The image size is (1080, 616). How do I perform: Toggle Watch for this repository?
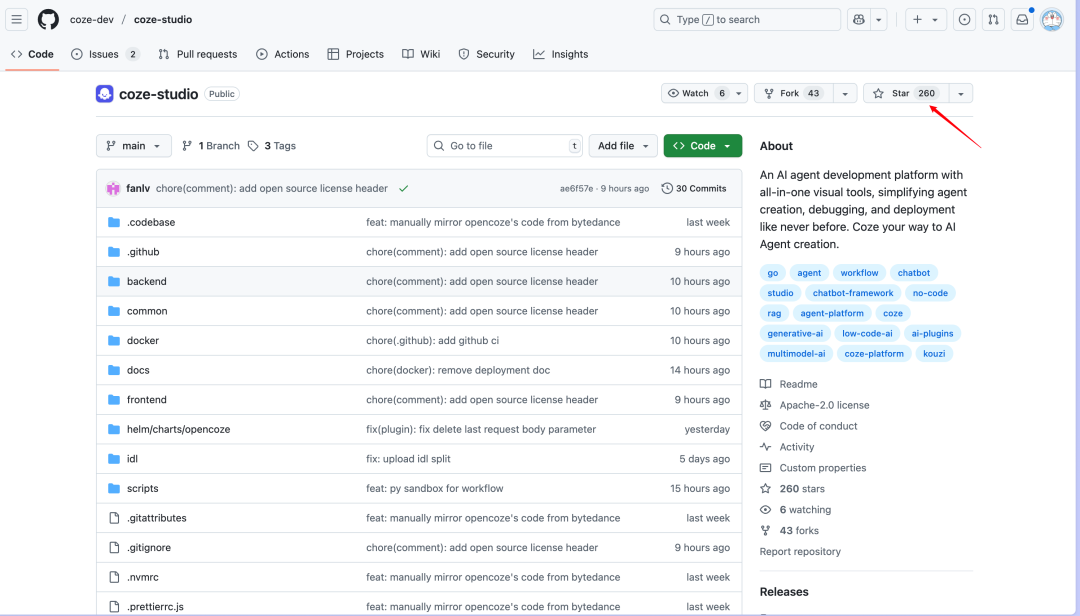point(697,93)
